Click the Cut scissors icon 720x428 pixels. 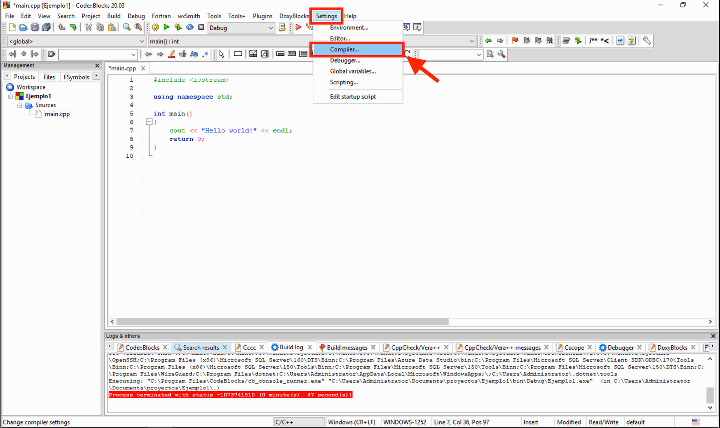[x=89, y=28]
